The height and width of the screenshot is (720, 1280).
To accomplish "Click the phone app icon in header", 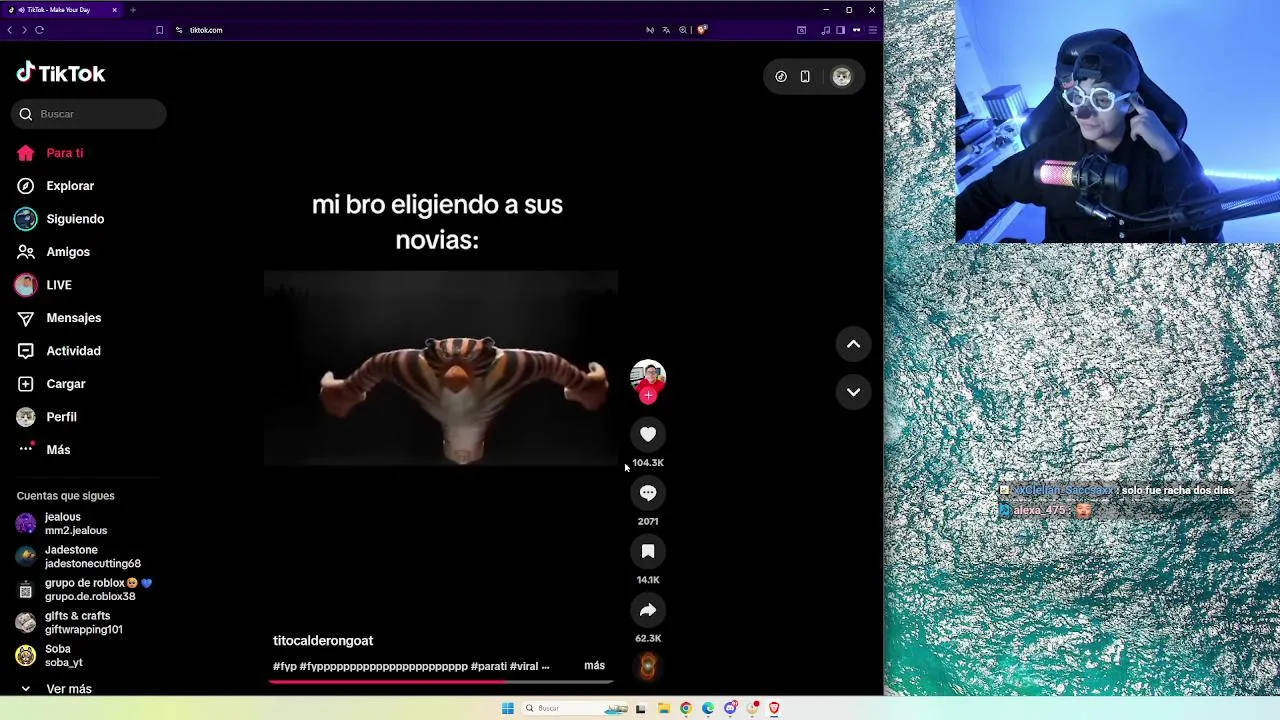I will pyautogui.click(x=805, y=77).
